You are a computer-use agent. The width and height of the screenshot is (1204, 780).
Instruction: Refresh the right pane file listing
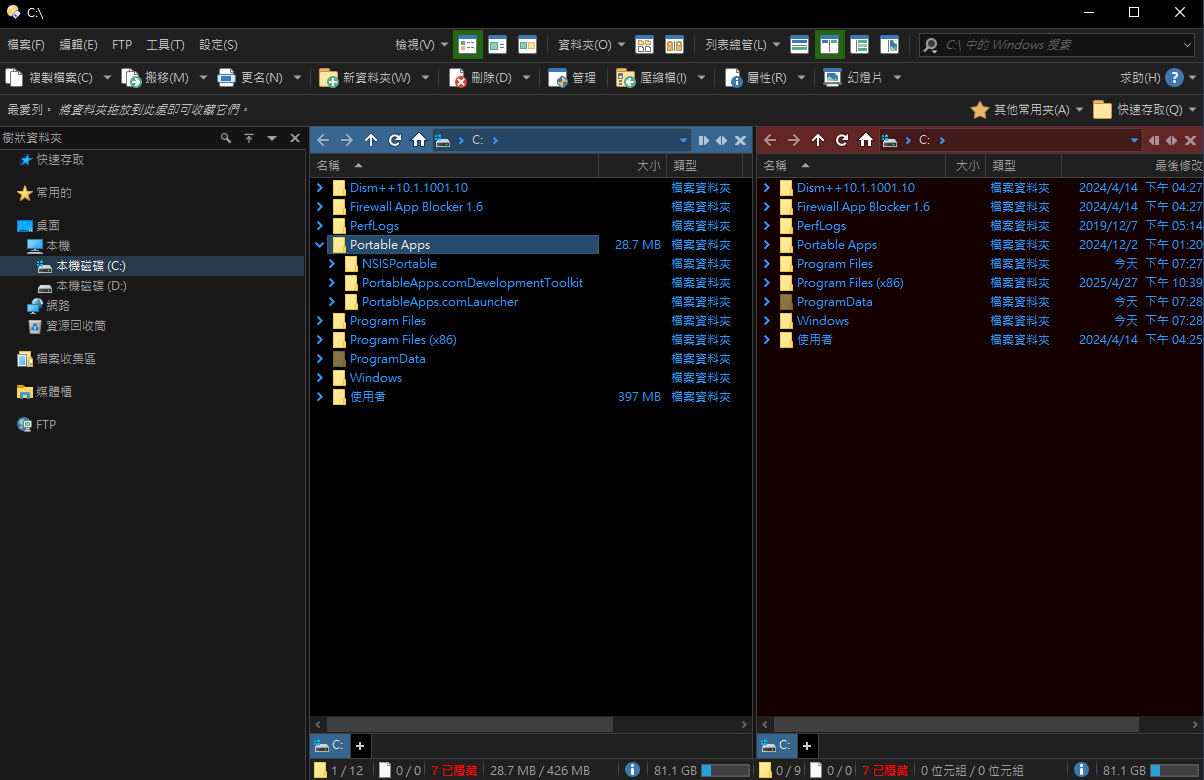click(842, 140)
